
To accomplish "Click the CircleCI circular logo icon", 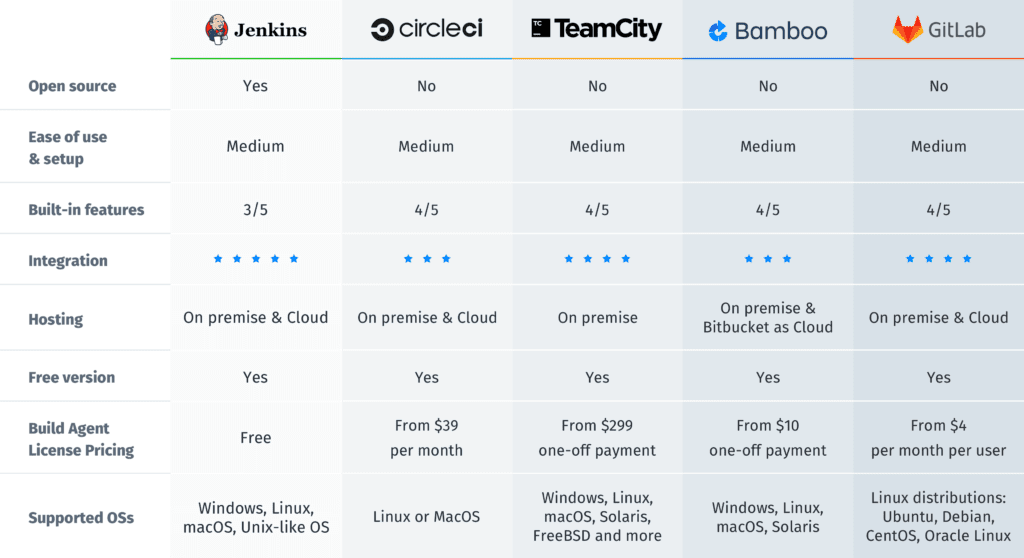I will (382, 30).
